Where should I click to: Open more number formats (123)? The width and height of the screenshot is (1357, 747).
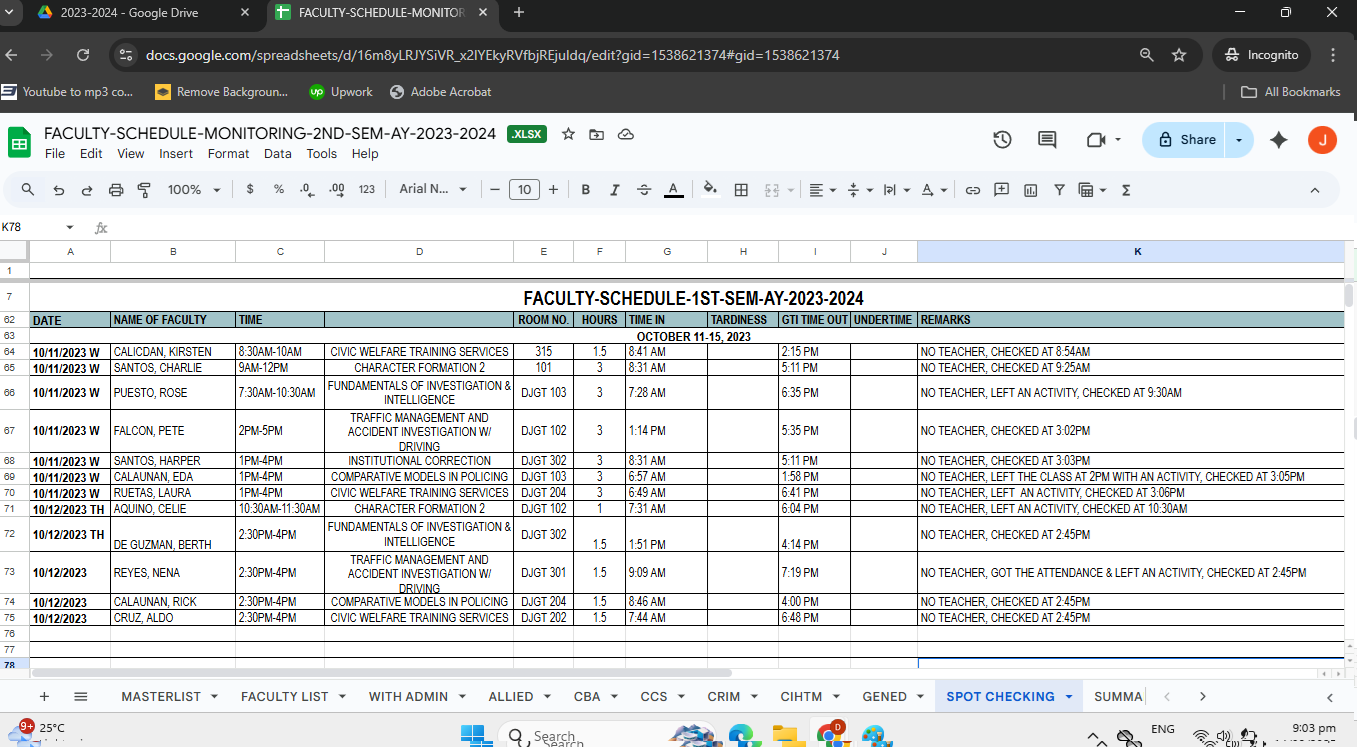[x=367, y=190]
